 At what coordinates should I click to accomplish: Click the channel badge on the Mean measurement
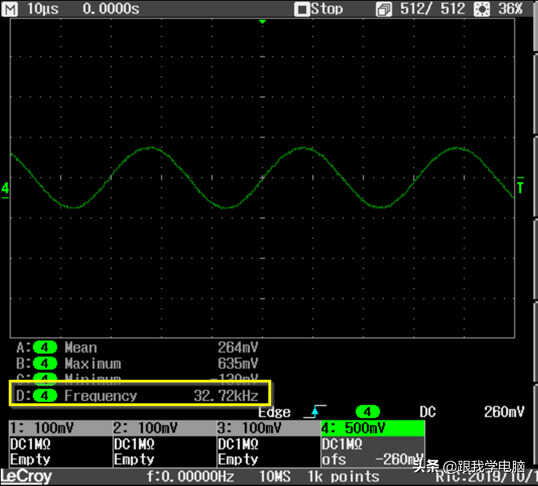(45, 348)
